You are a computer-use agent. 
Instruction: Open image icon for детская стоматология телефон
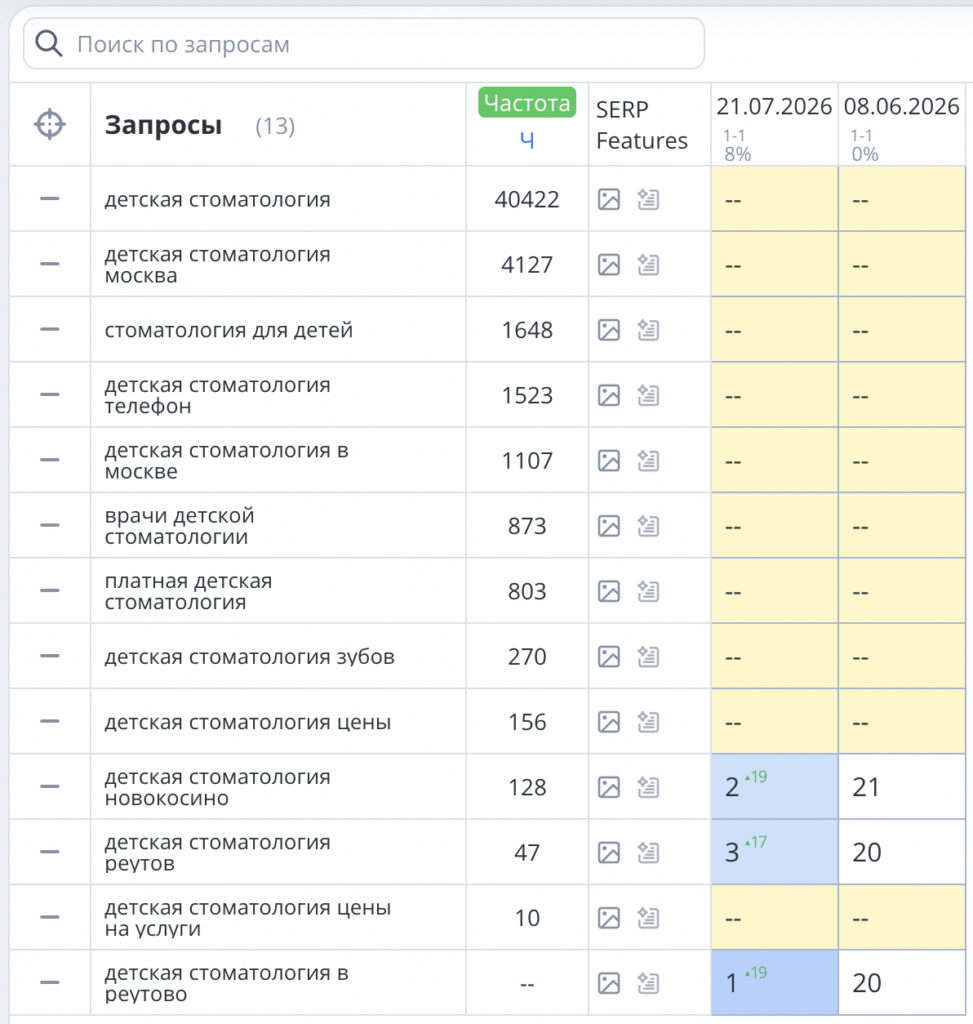click(x=609, y=395)
